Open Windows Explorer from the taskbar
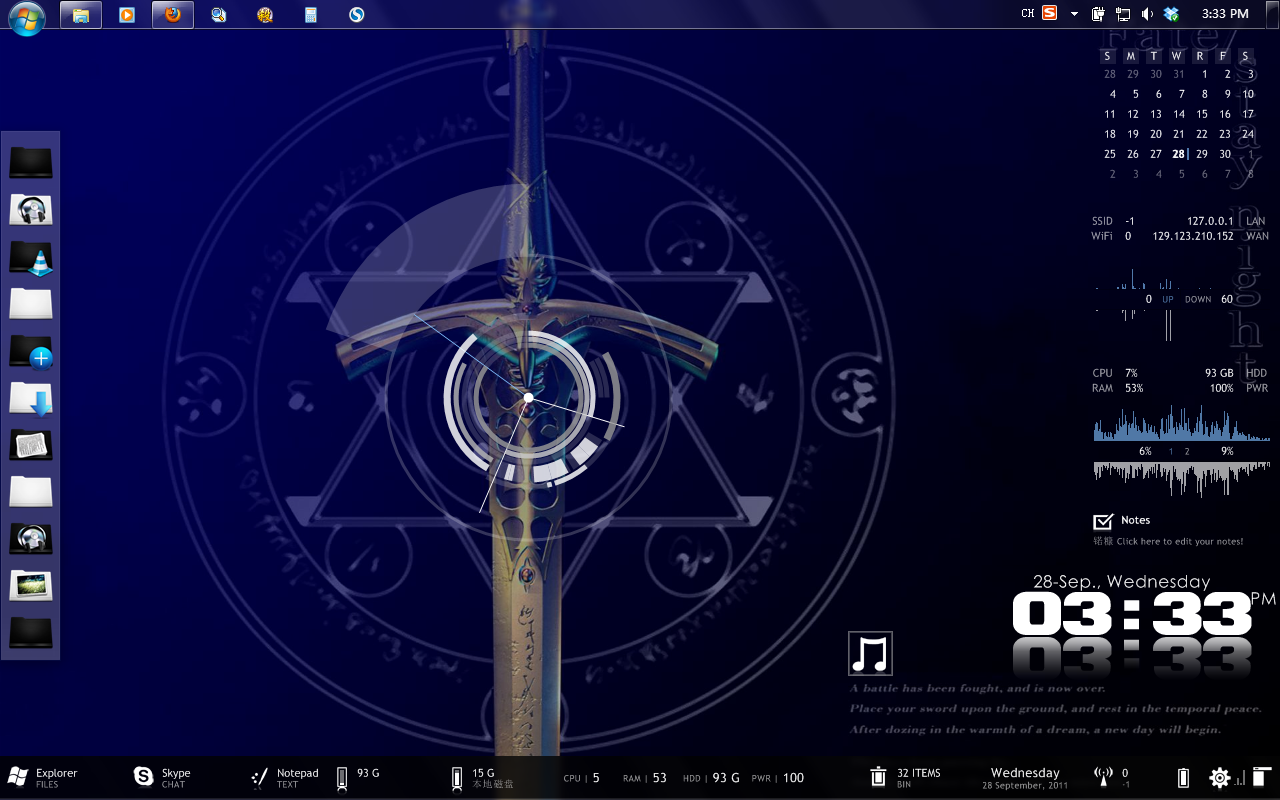Viewport: 1280px width, 800px height. point(81,15)
